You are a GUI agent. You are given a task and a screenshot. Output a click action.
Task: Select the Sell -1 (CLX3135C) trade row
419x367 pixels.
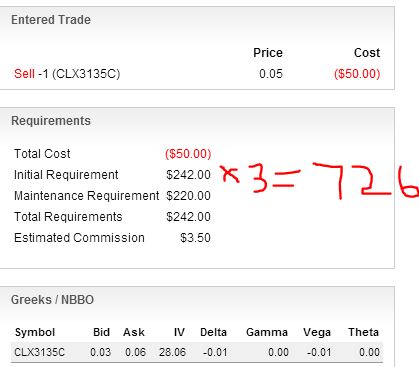coord(197,74)
